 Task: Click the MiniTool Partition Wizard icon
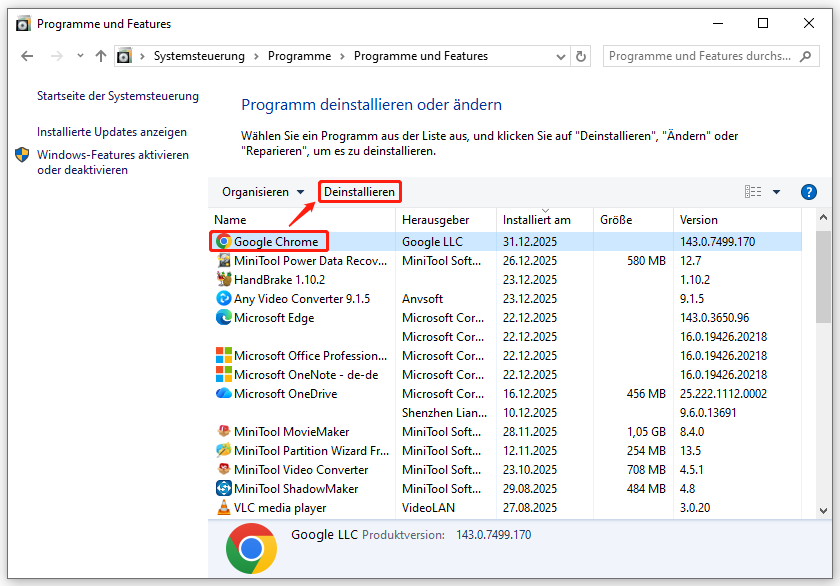click(x=225, y=450)
